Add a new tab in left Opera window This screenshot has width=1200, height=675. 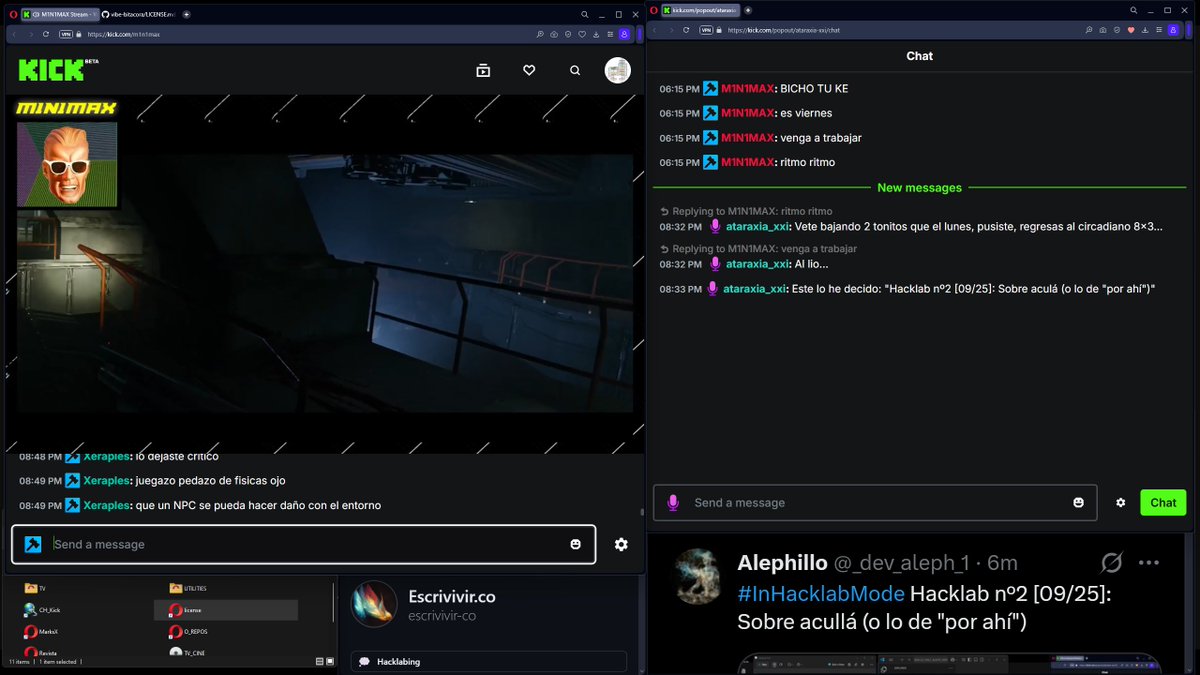(x=186, y=14)
